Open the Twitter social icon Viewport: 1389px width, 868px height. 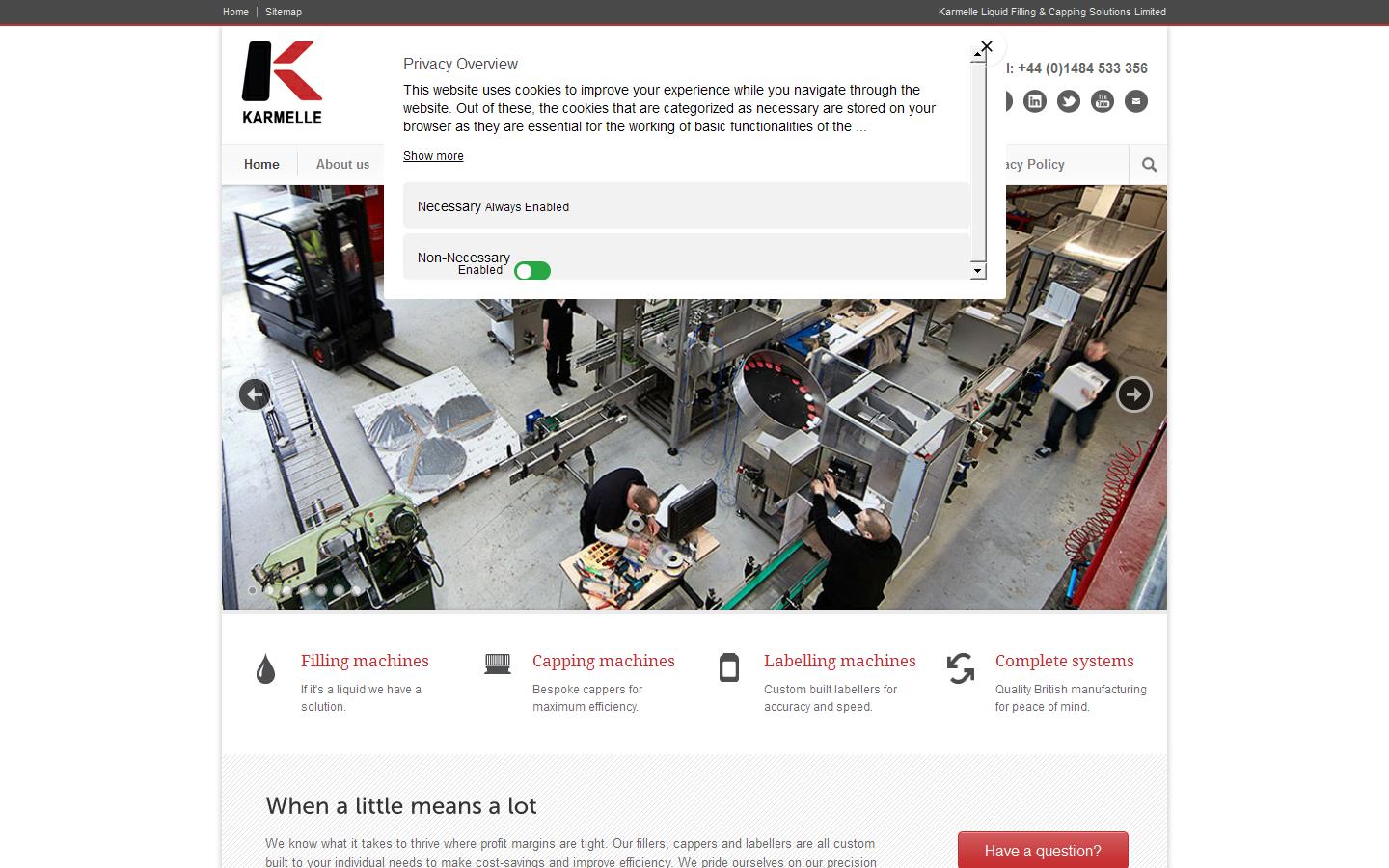[1068, 100]
